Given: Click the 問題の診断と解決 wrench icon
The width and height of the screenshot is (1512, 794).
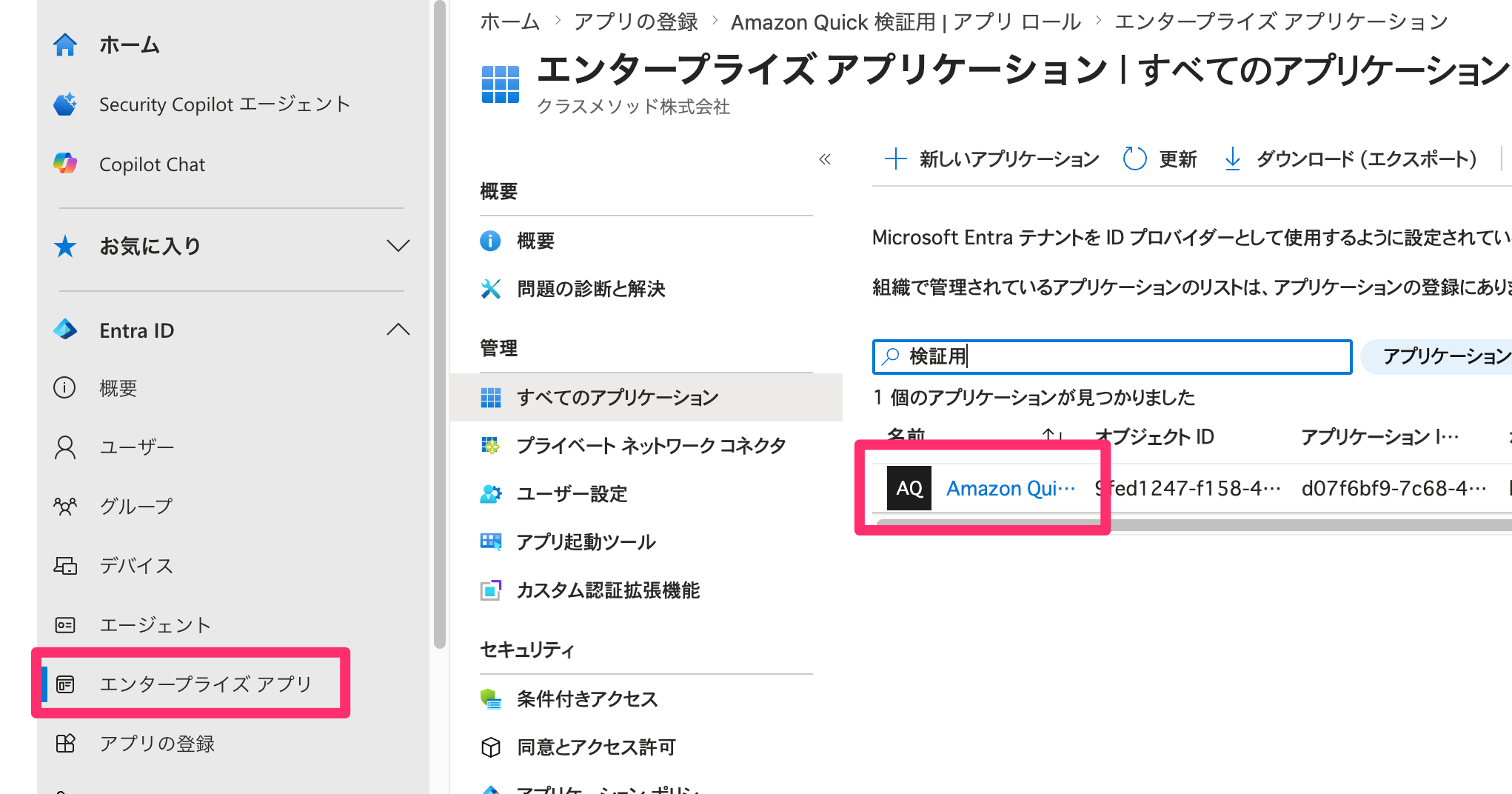Looking at the screenshot, I should click(x=490, y=289).
